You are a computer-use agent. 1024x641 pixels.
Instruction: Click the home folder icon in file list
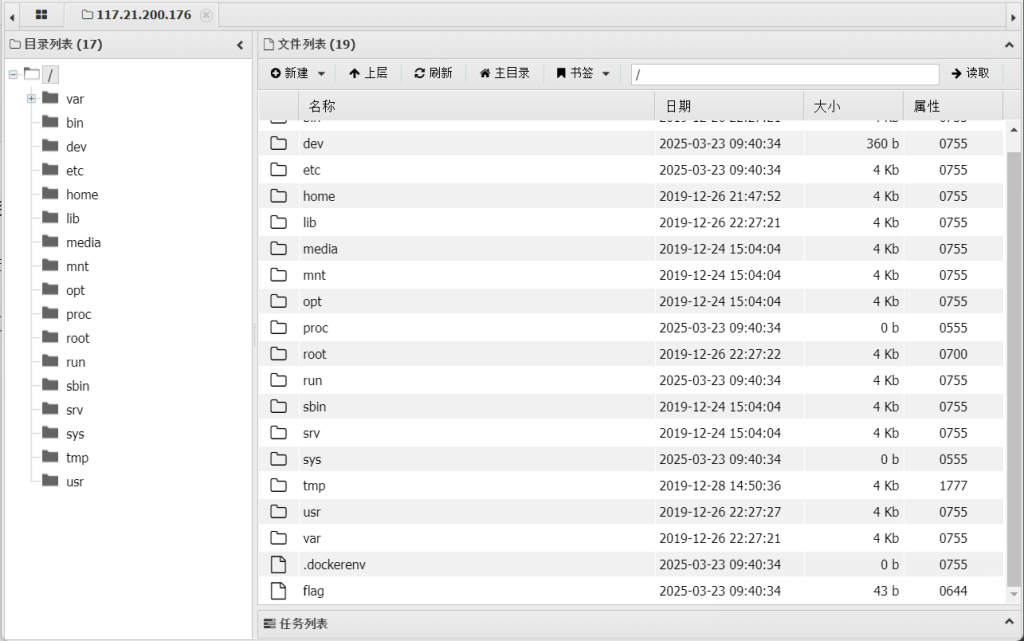[278, 196]
